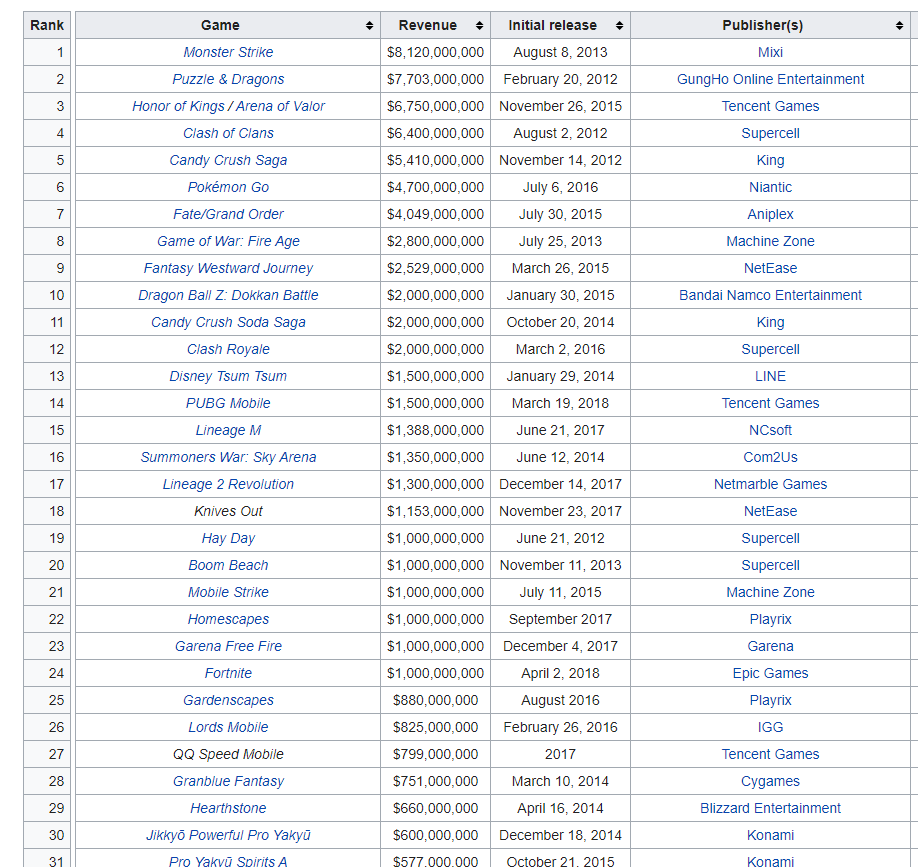Open the Boom Beach link

[x=228, y=564]
